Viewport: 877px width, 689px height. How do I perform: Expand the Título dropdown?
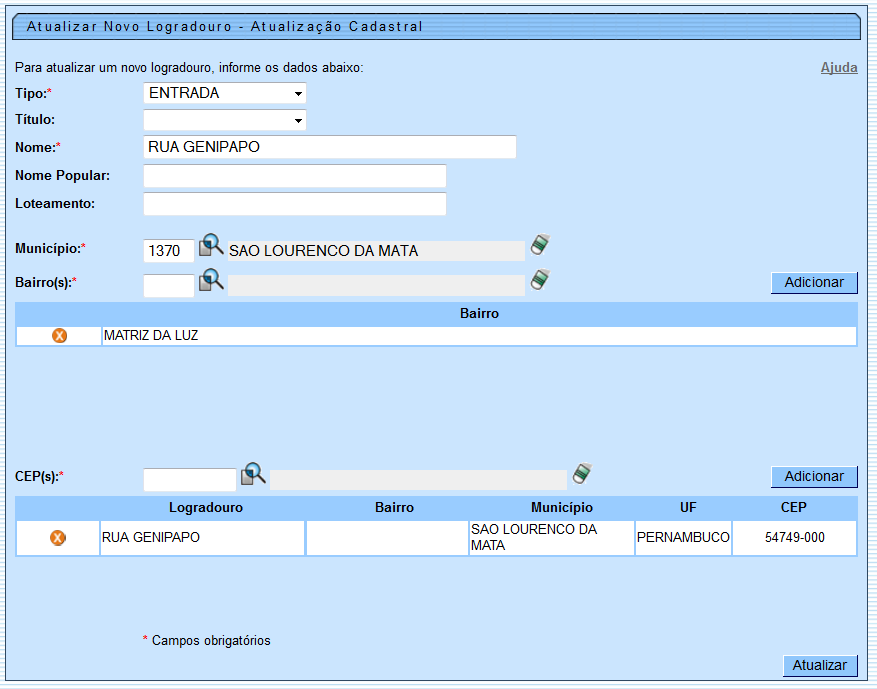(225, 120)
